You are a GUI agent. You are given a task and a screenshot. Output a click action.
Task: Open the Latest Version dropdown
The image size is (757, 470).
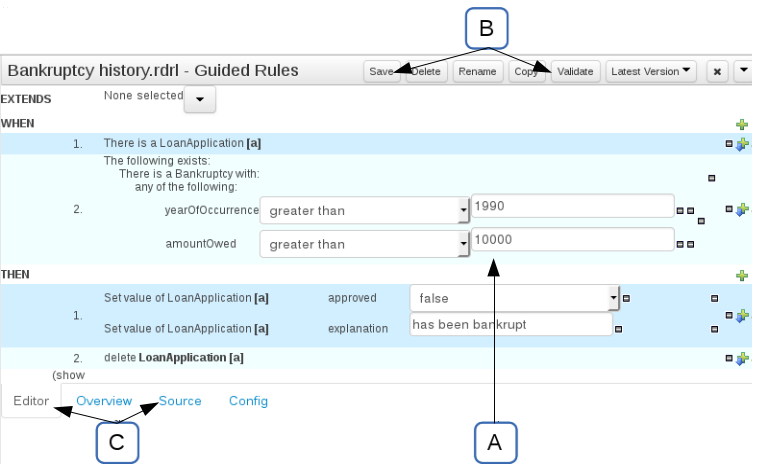[x=652, y=72]
